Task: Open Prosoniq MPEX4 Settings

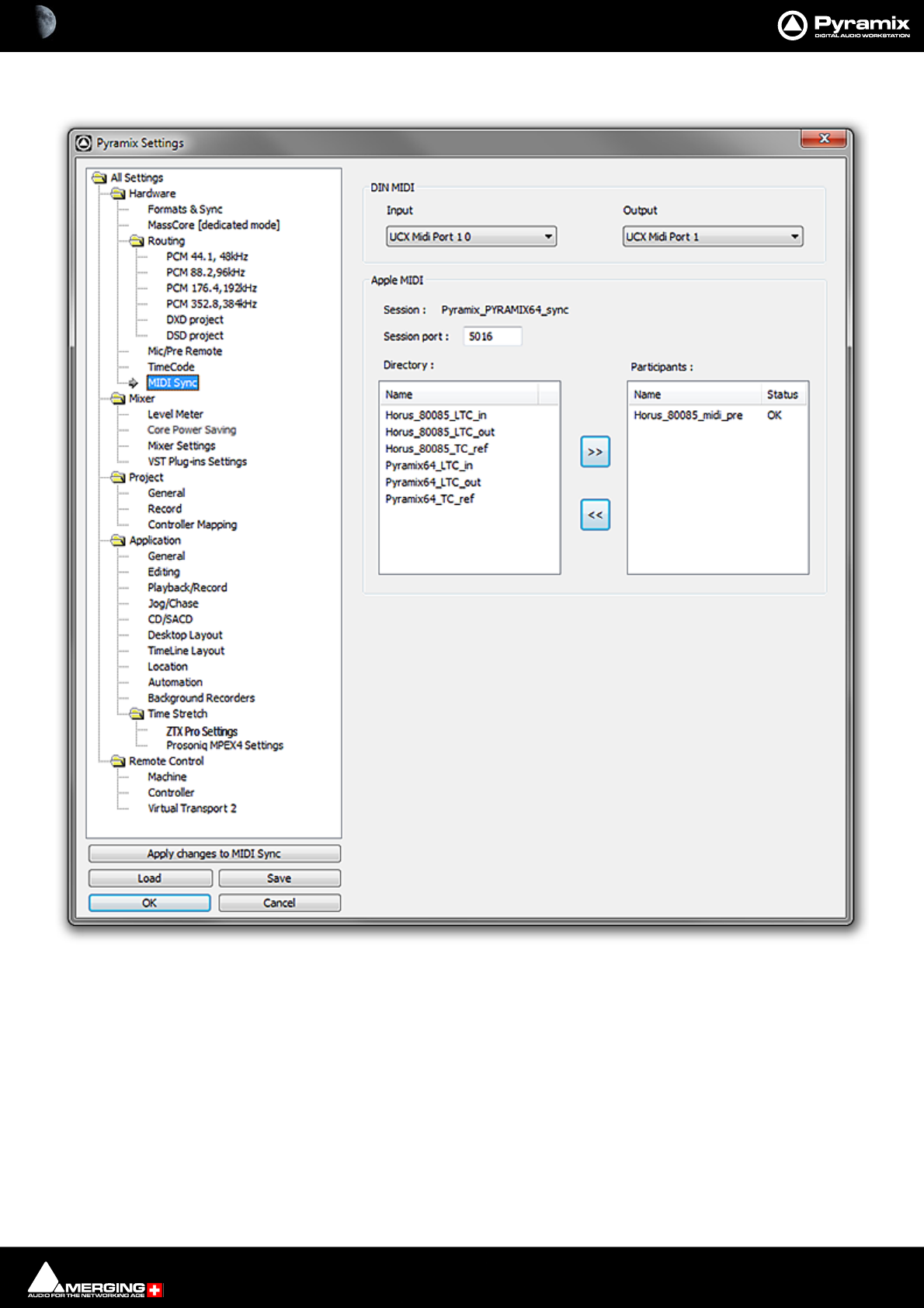Action: pos(224,746)
